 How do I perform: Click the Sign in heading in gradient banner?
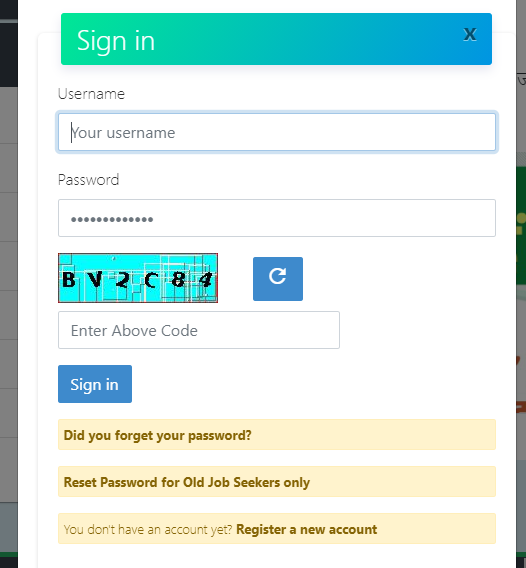[x=116, y=41]
